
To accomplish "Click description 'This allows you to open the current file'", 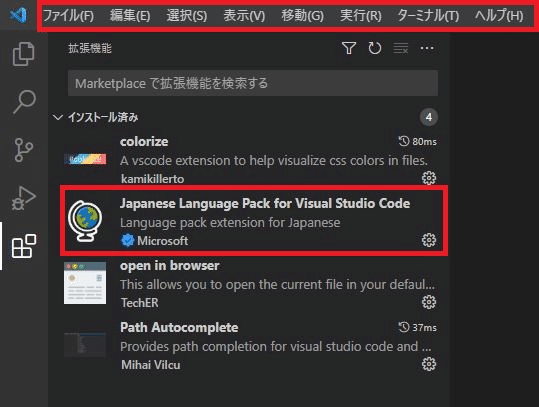I will (277, 285).
